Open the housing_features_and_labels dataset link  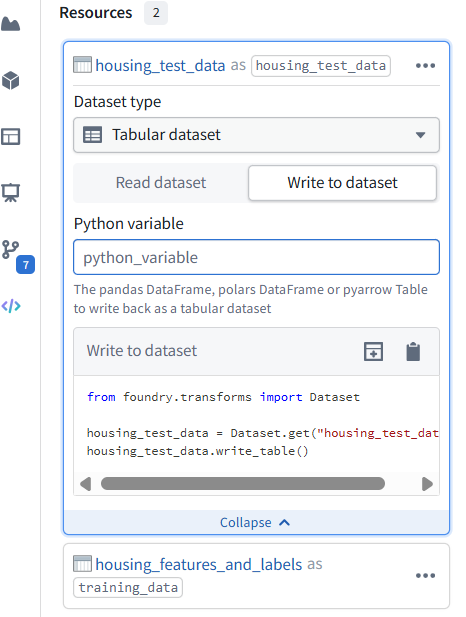199,565
